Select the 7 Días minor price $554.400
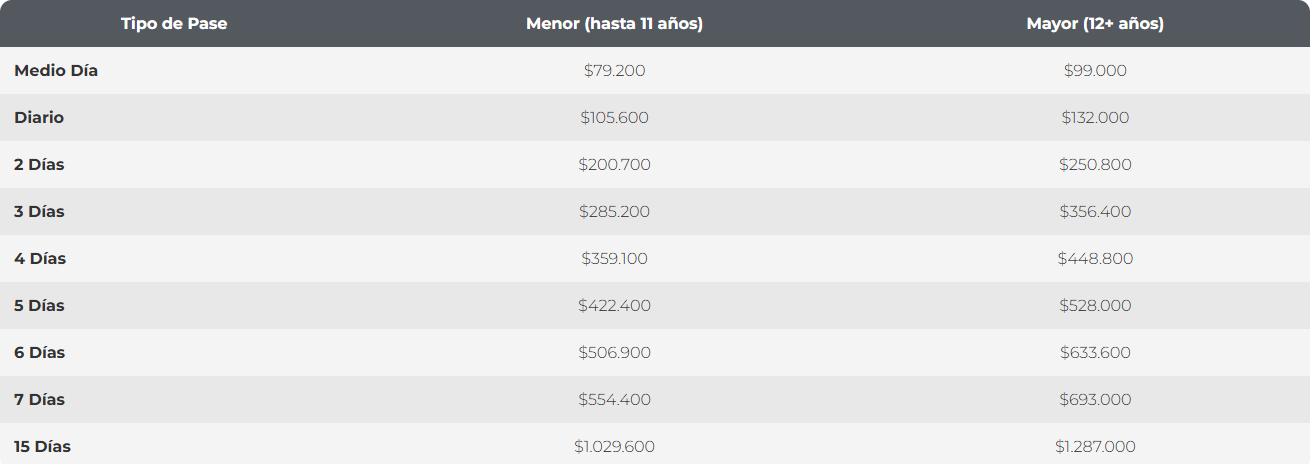1310x464 pixels. tap(614, 400)
